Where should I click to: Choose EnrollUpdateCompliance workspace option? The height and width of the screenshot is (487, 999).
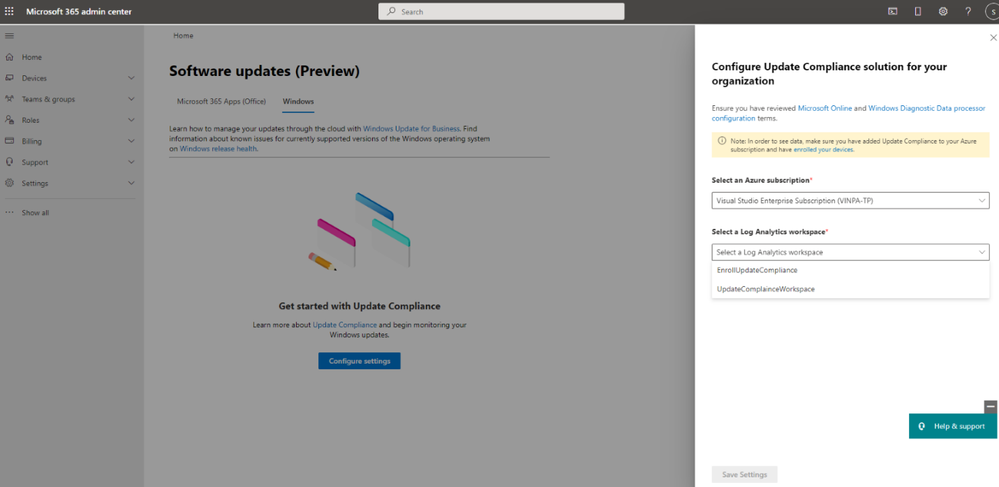tap(850, 270)
